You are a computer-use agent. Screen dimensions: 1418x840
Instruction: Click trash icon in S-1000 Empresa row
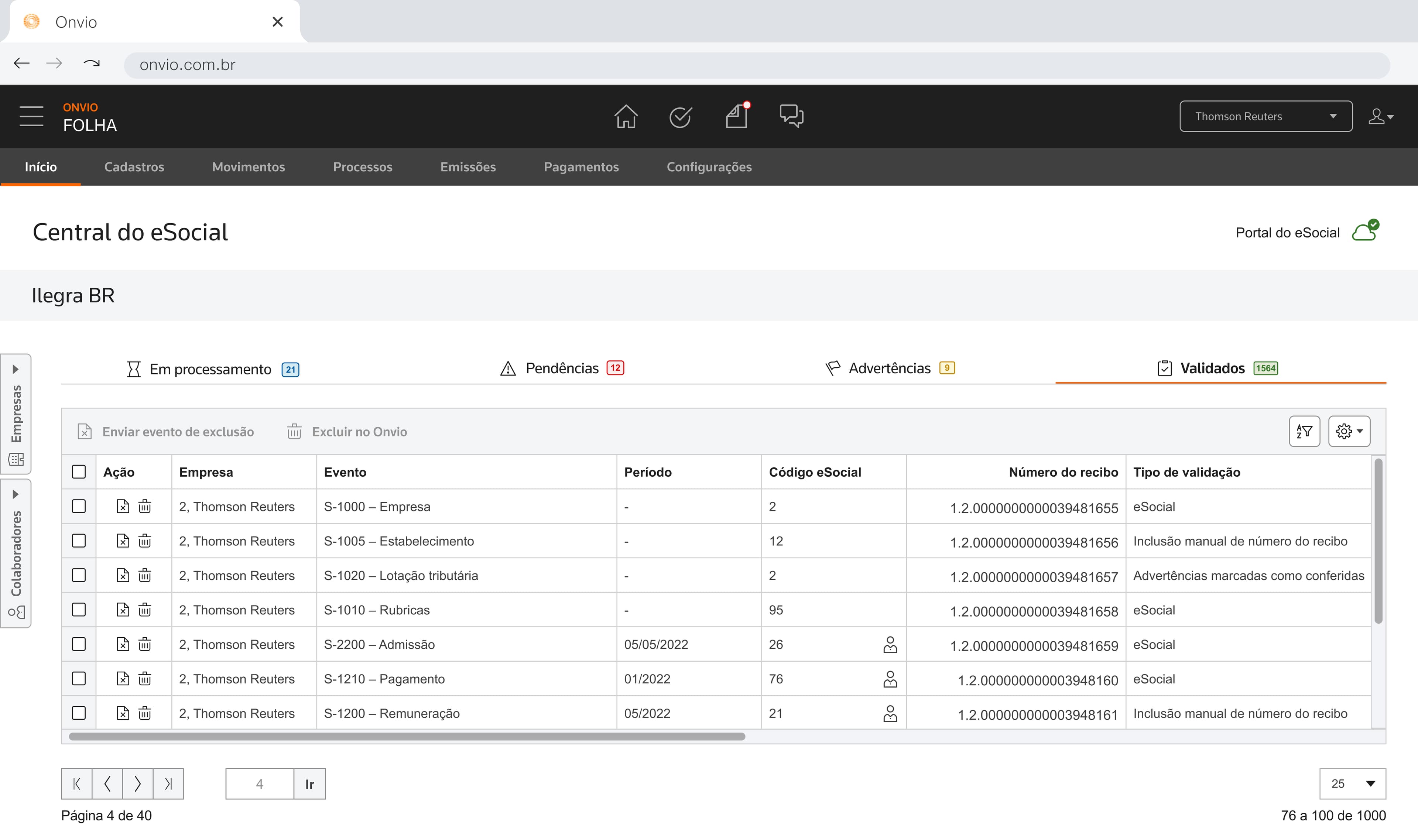[x=145, y=506]
